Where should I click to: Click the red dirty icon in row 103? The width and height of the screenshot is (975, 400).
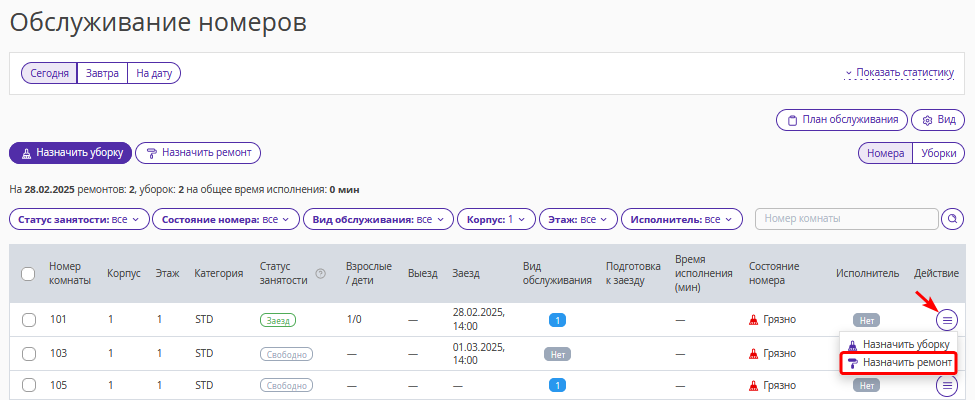coord(754,353)
